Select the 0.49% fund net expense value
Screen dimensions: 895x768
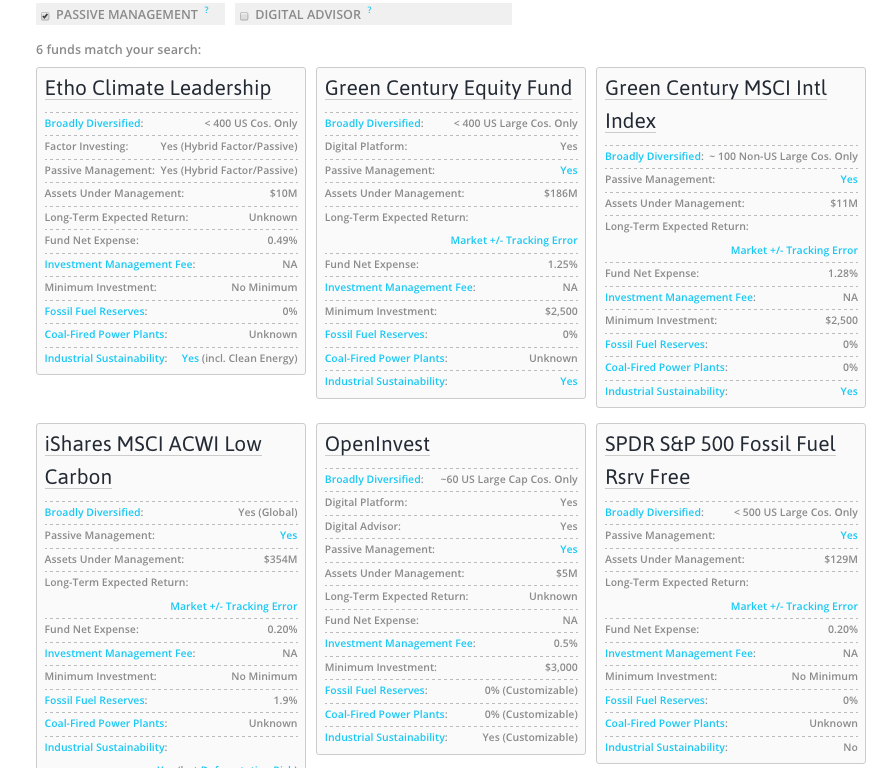(x=282, y=240)
